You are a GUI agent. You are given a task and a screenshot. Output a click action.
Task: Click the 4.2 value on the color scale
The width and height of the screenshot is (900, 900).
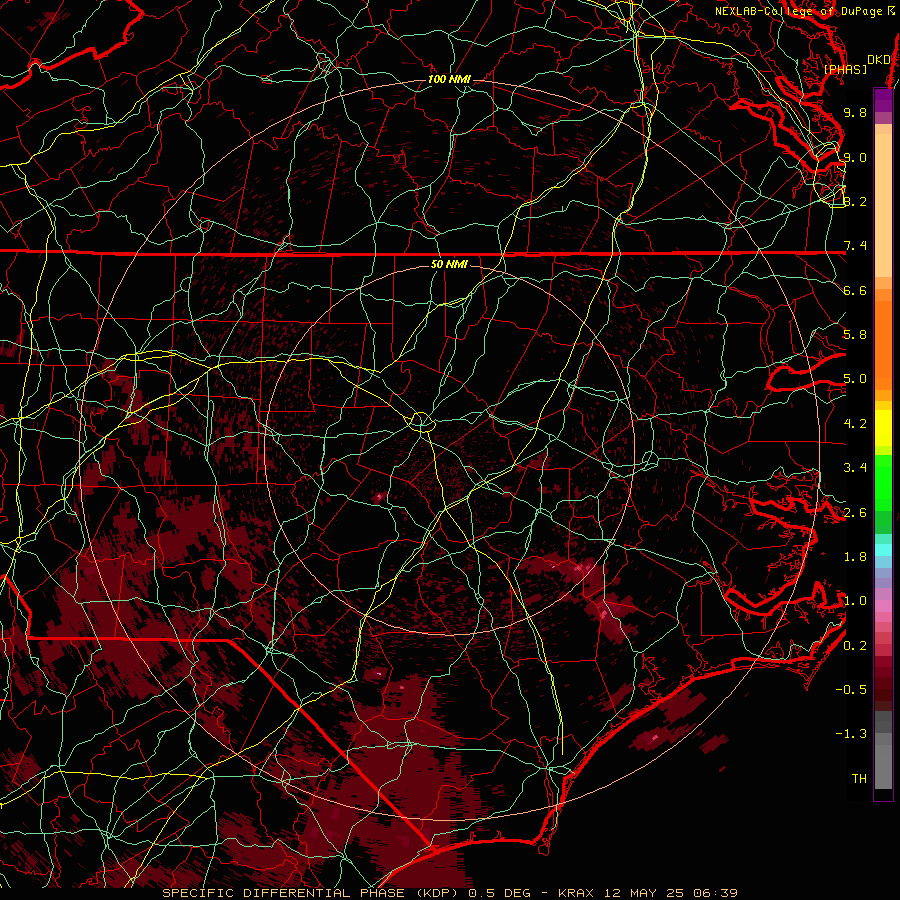click(x=855, y=424)
